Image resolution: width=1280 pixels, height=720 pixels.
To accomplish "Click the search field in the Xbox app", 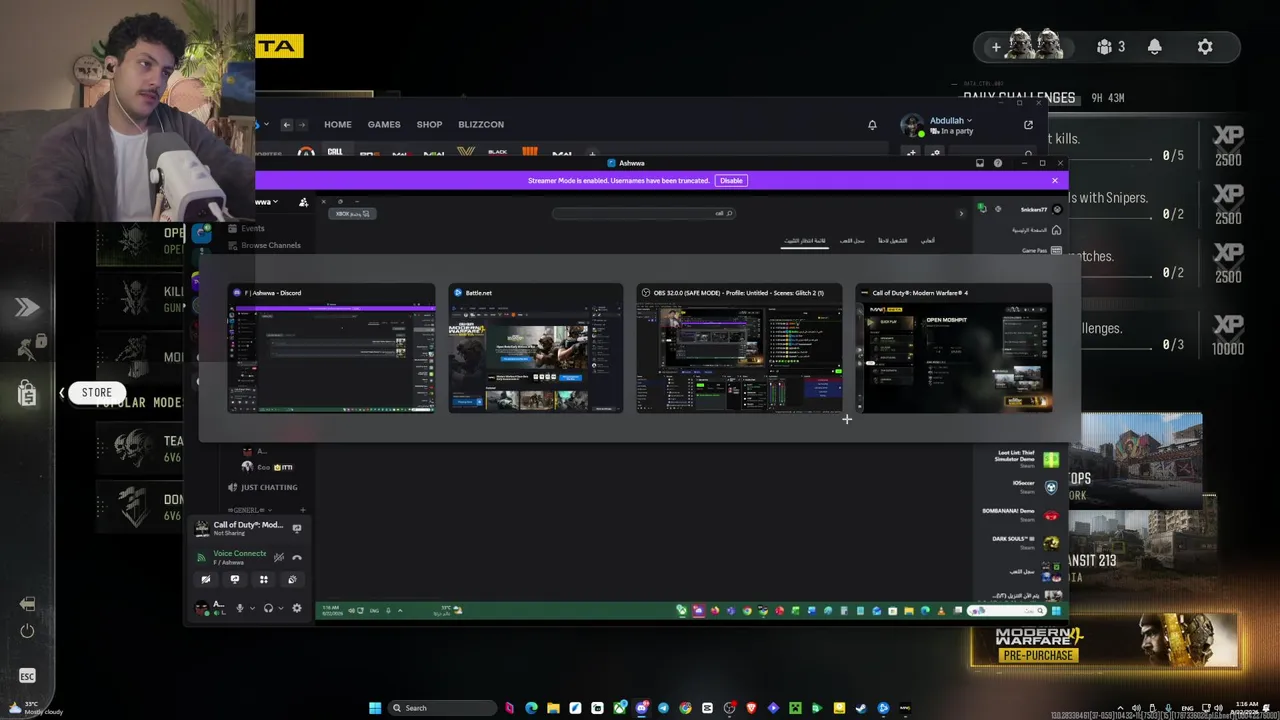I will (644, 213).
